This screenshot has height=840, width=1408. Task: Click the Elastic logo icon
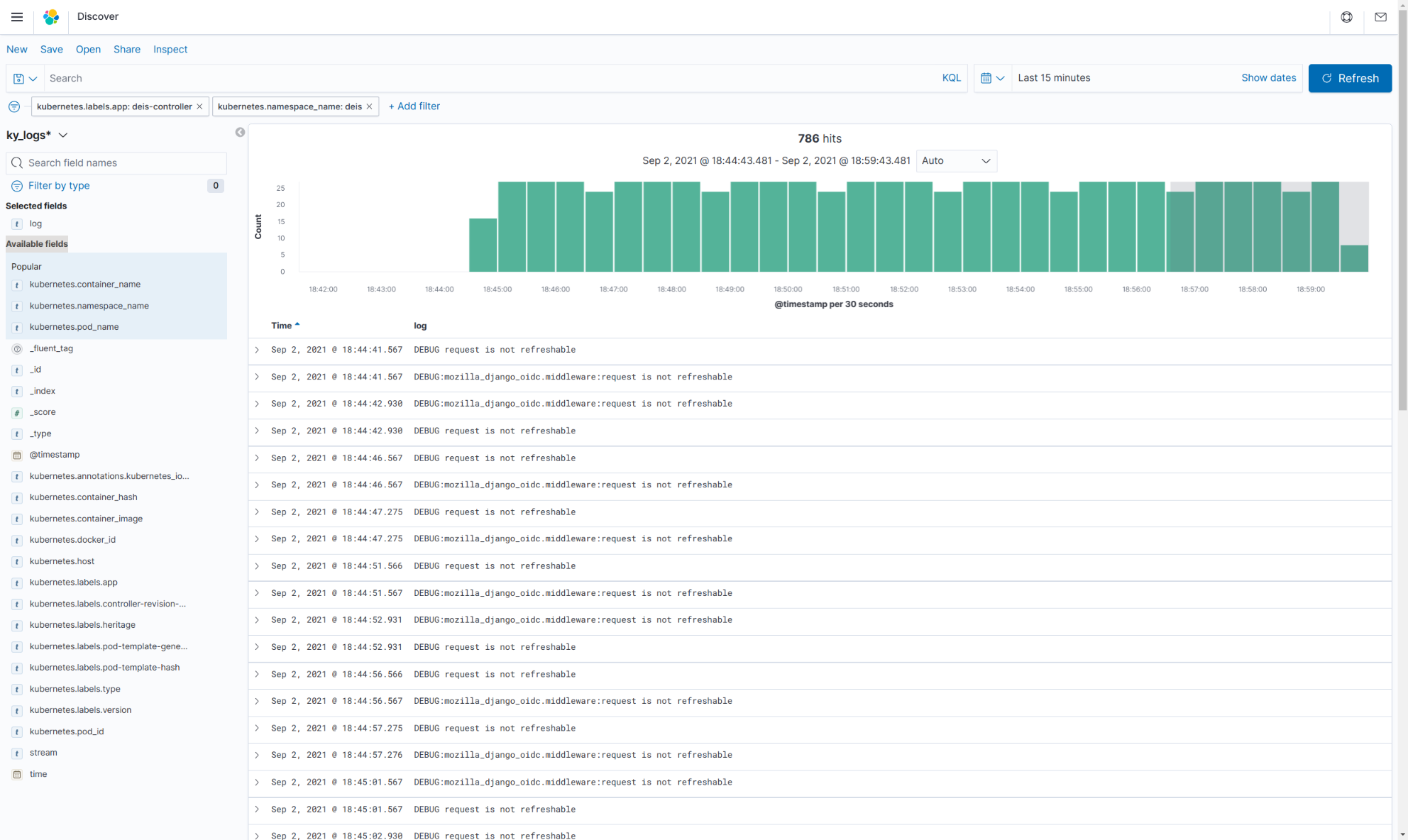[x=51, y=17]
